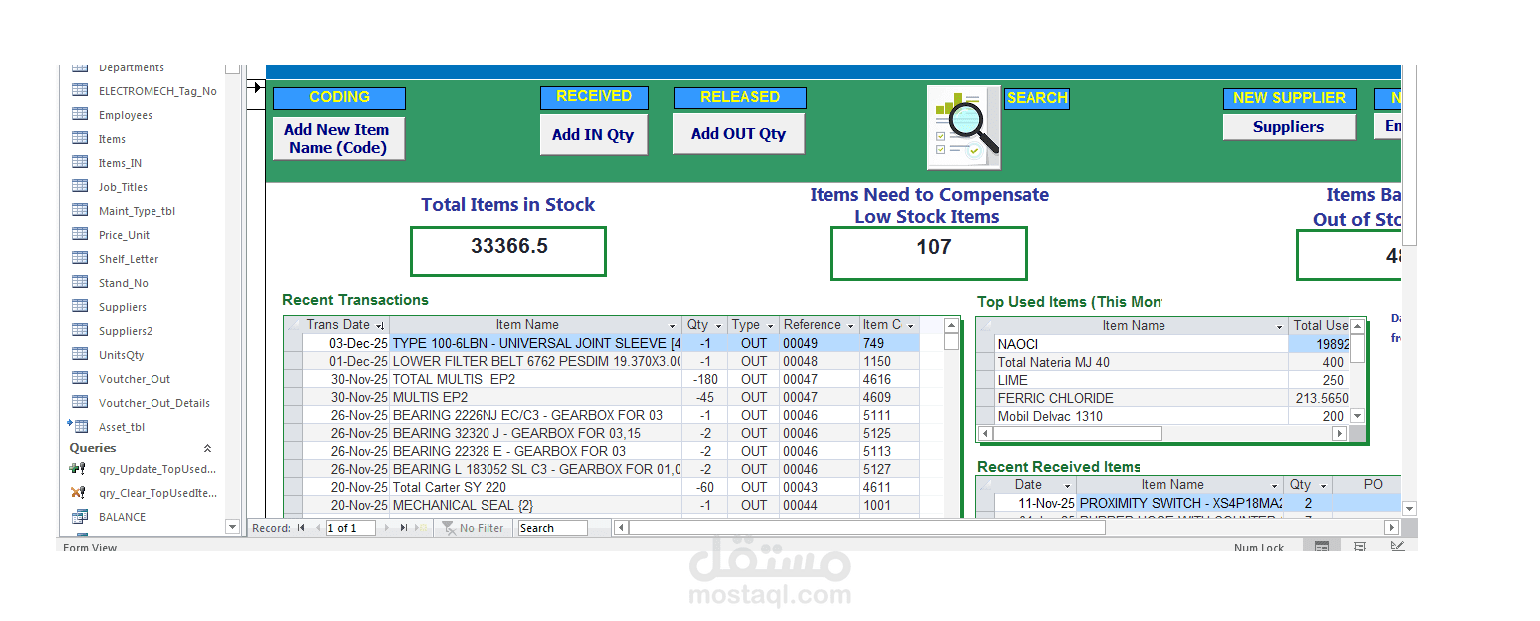Open Qty dropdown in Recent Received Items
1540x621 pixels.
[x=1323, y=485]
